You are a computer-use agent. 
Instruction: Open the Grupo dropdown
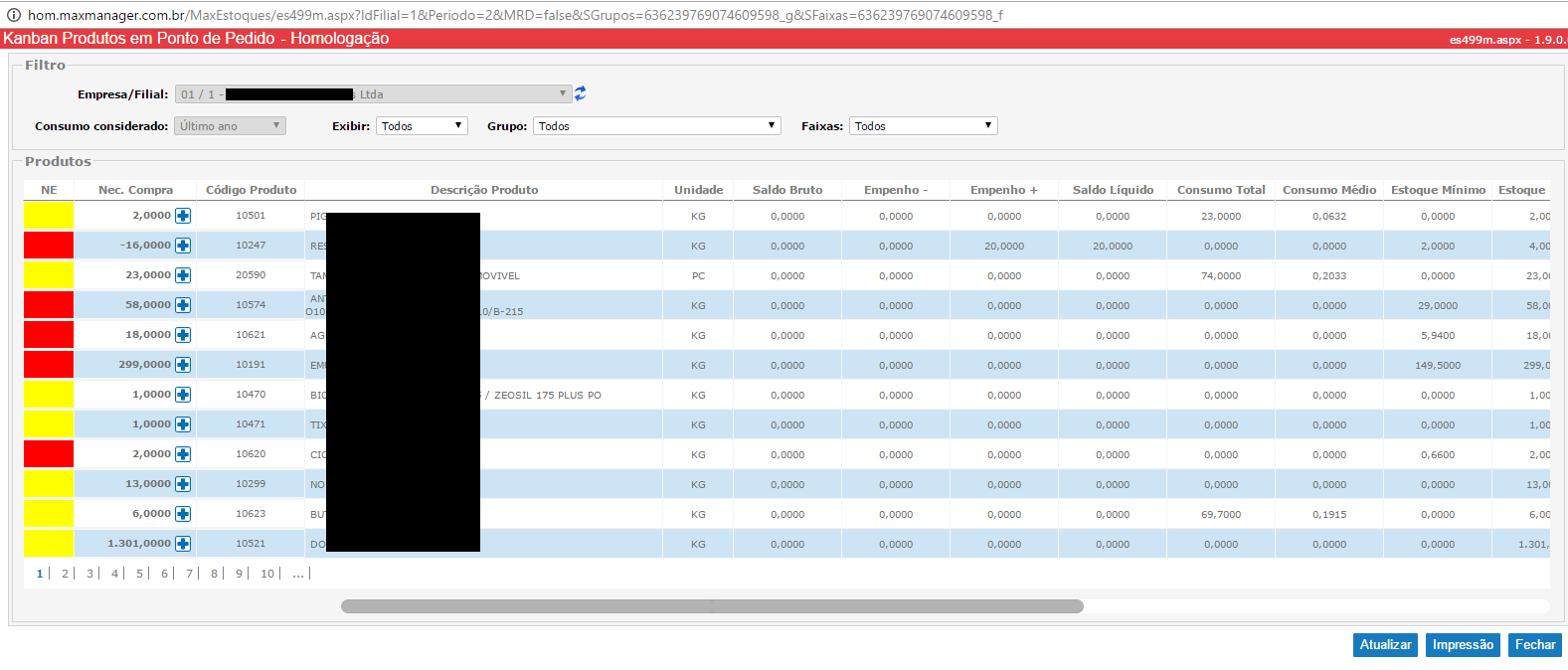(656, 126)
